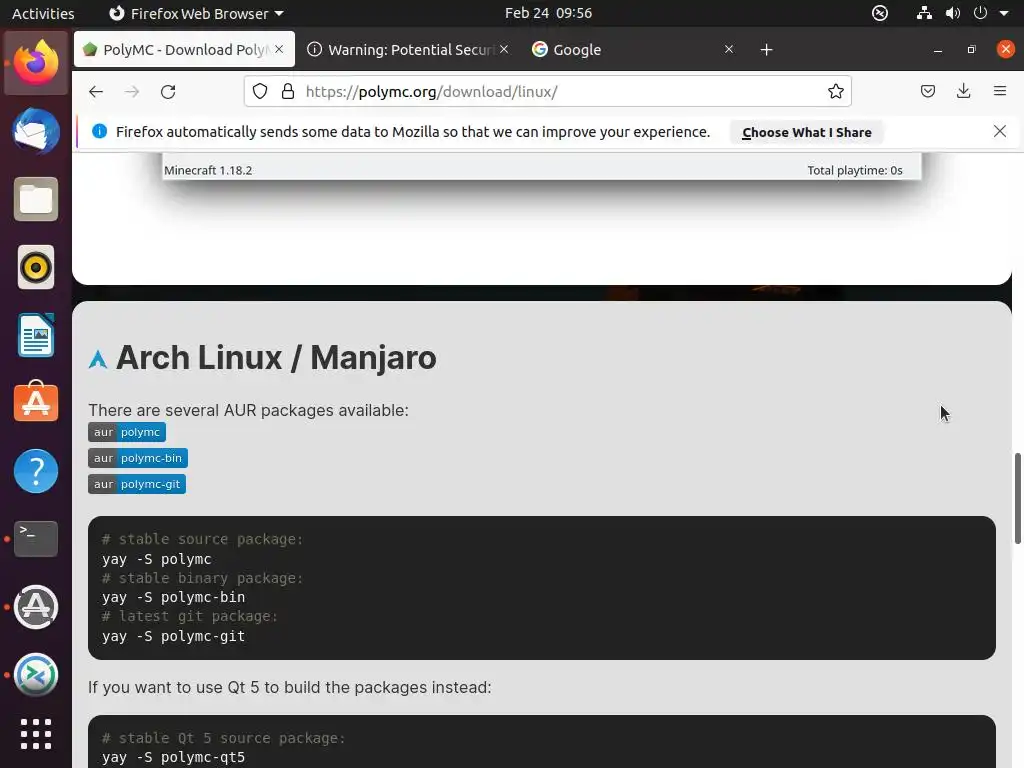Open the aur polymc-bin badge link
This screenshot has height=768, width=1024.
(x=138, y=458)
